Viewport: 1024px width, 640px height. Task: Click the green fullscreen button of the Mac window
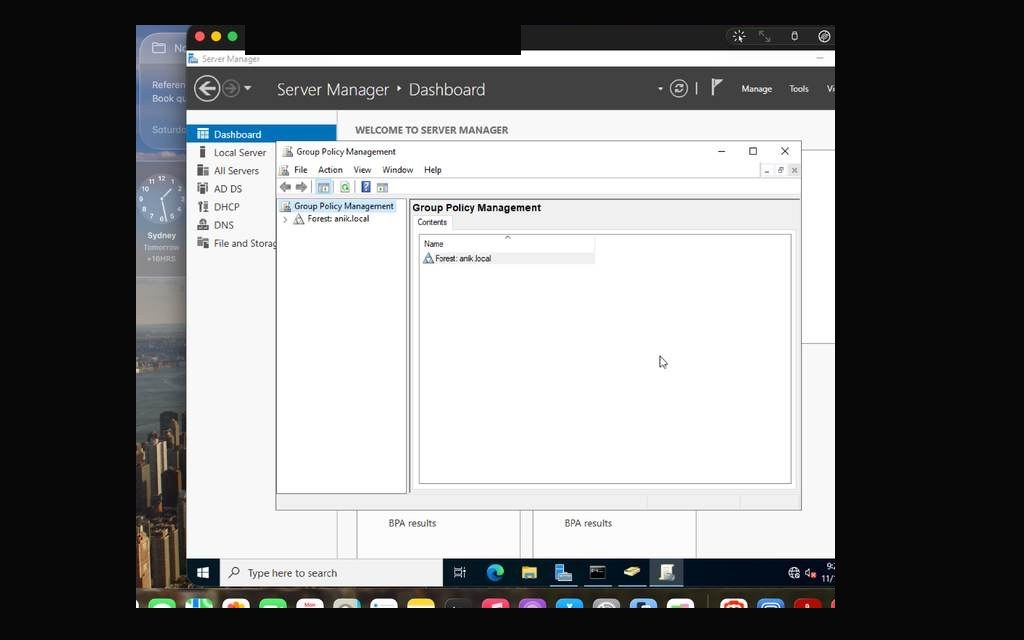click(x=232, y=37)
